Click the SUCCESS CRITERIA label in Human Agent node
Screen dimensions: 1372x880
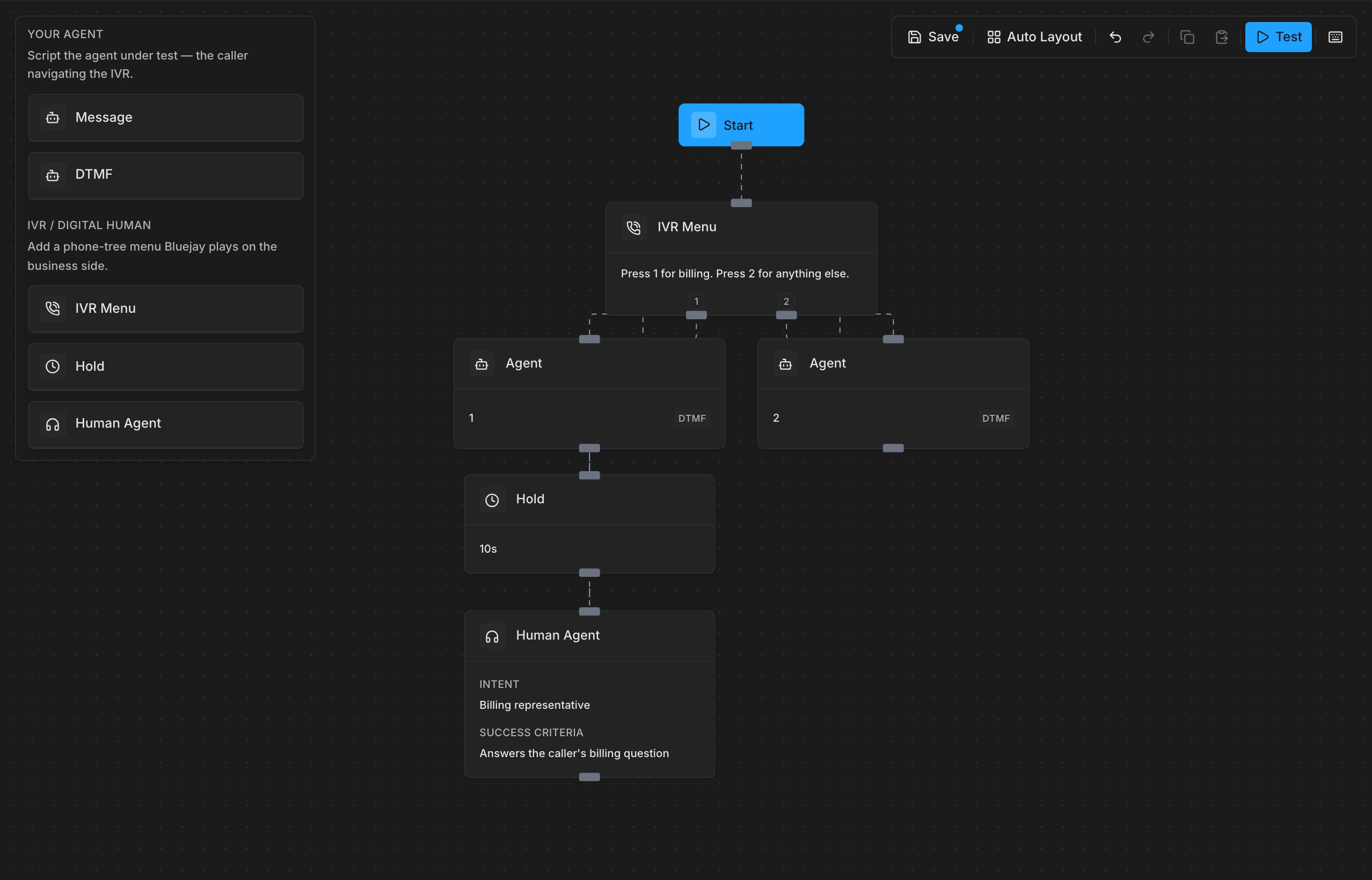tap(531, 732)
